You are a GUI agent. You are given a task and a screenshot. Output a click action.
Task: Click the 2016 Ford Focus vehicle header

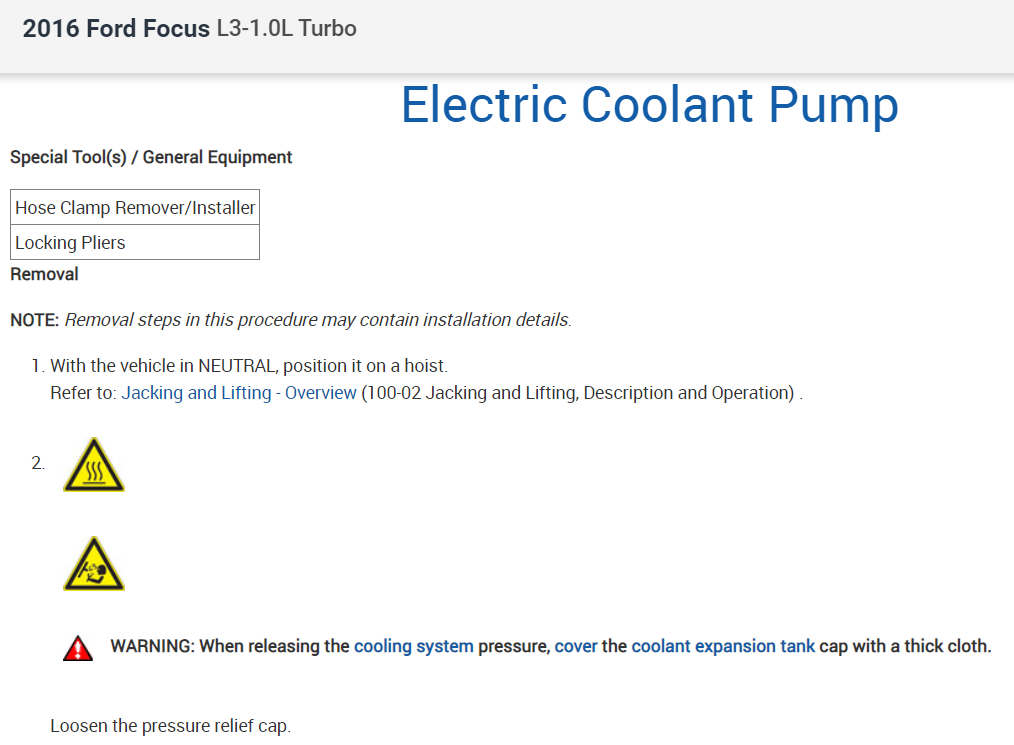tap(116, 29)
